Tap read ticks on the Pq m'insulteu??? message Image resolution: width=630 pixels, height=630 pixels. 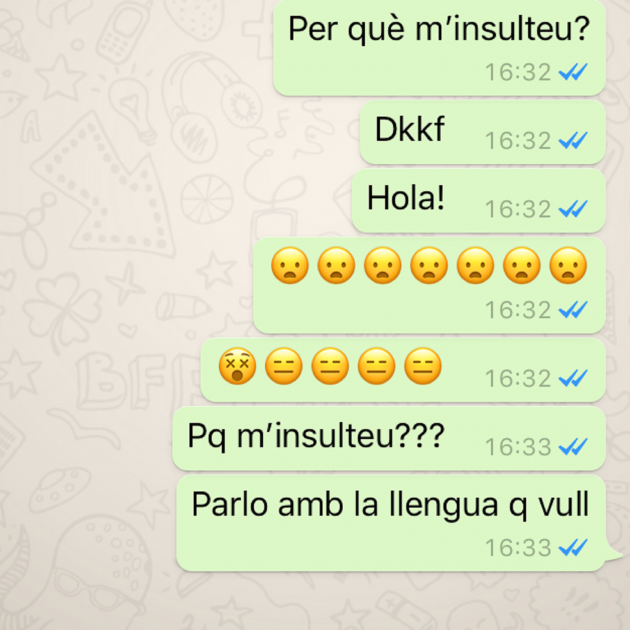click(573, 446)
